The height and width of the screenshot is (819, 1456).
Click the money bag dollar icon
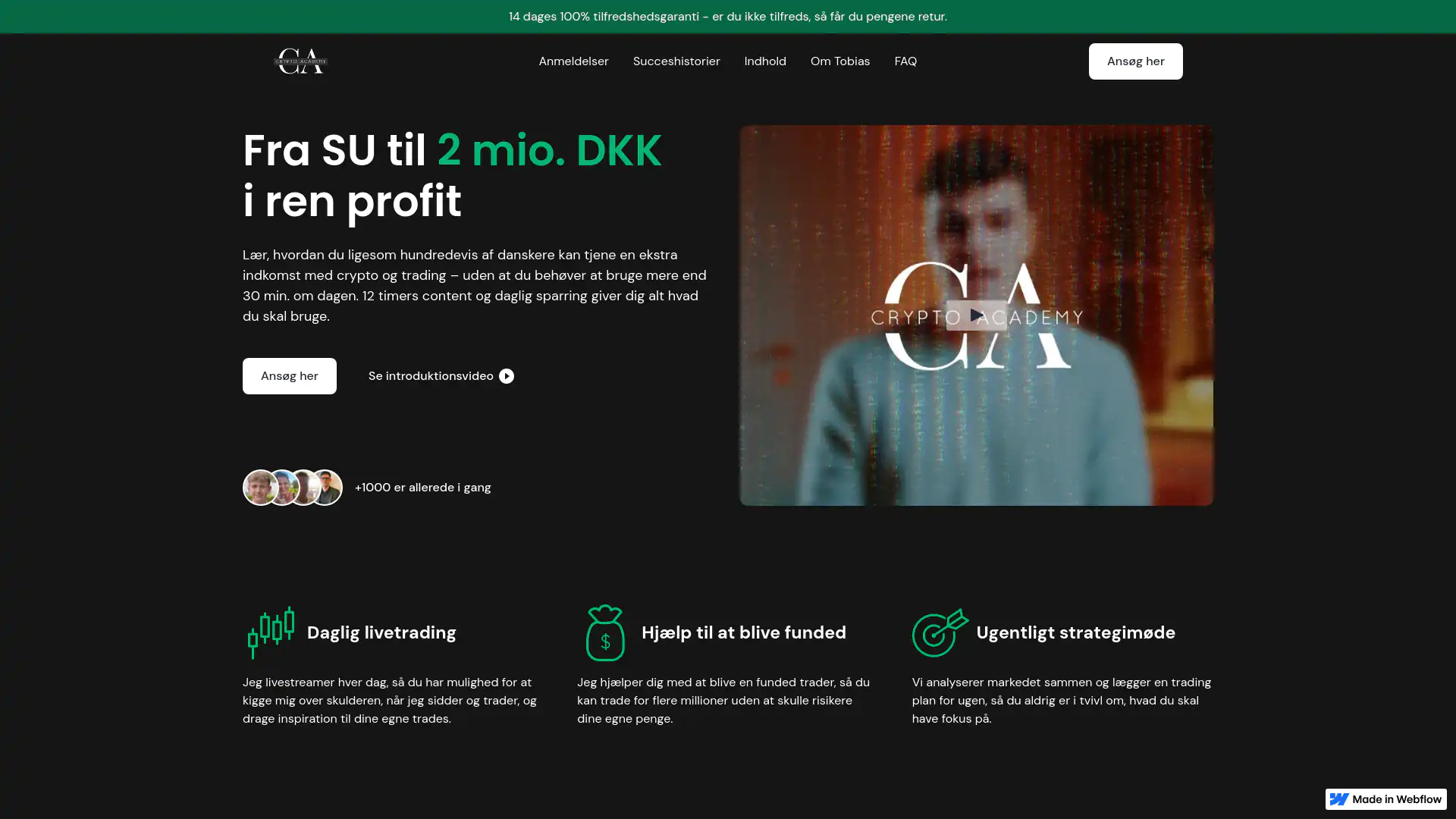point(605,632)
